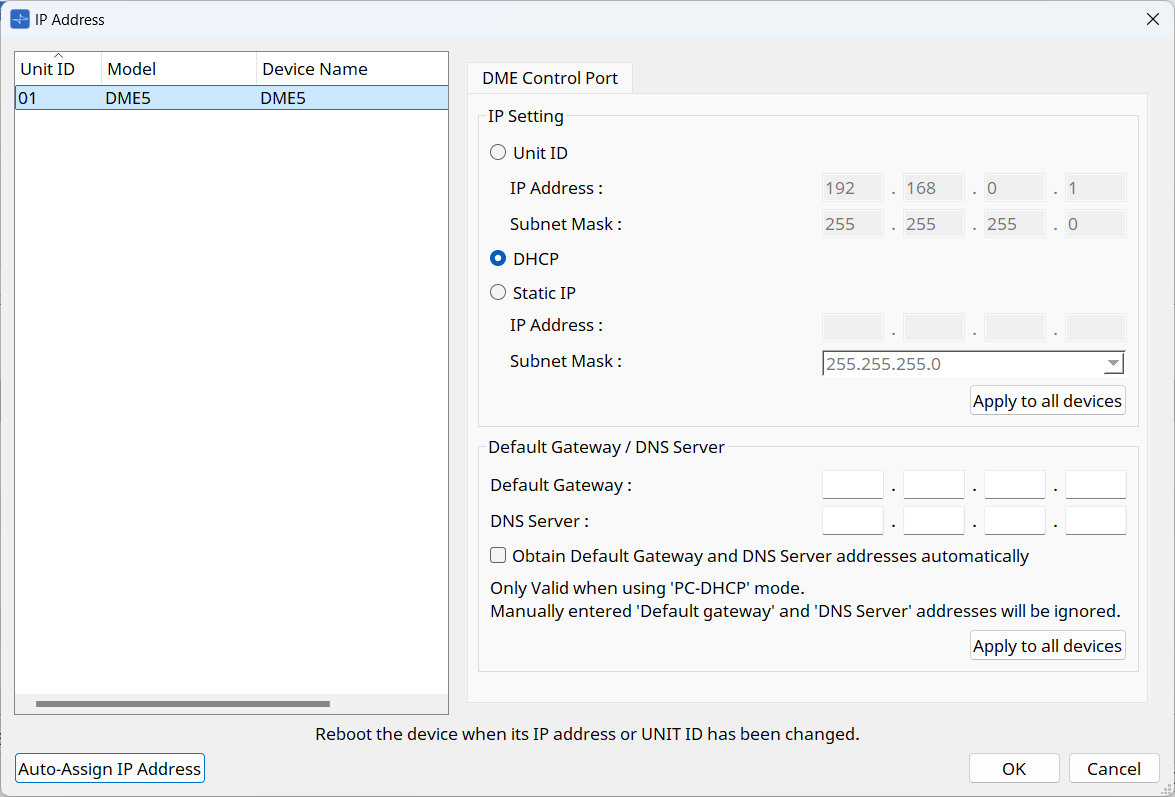Image resolution: width=1175 pixels, height=797 pixels.
Task: Click the Device Name column header
Action: tap(350, 69)
